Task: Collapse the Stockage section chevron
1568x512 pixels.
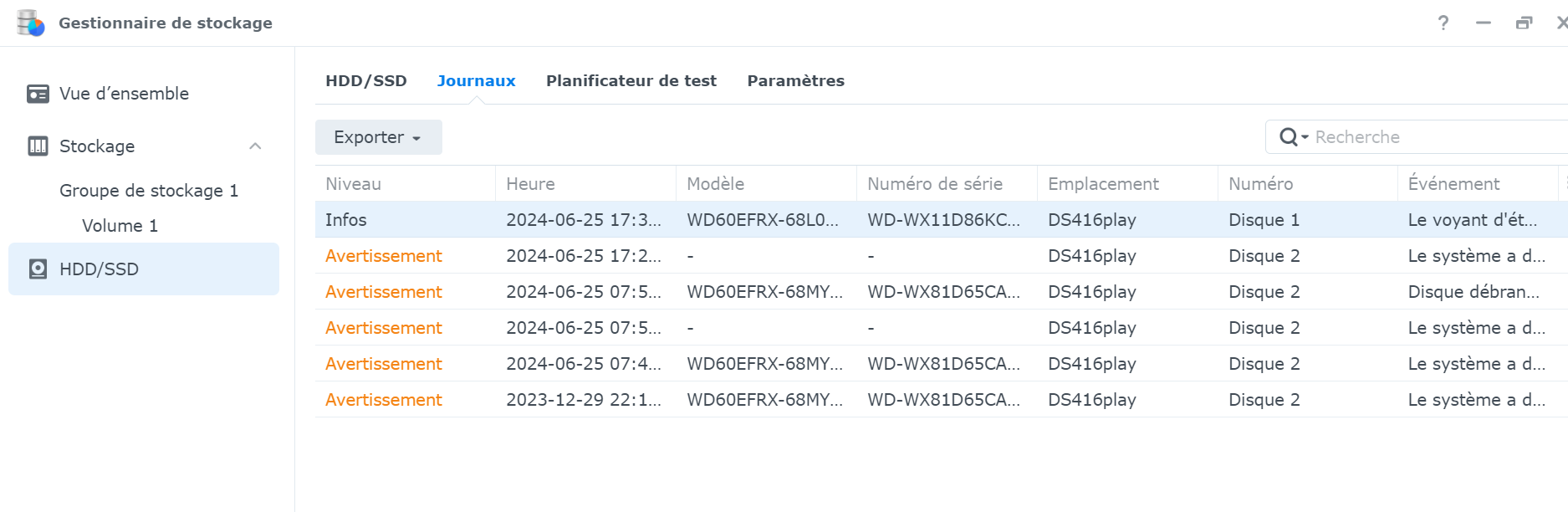Action: click(255, 146)
